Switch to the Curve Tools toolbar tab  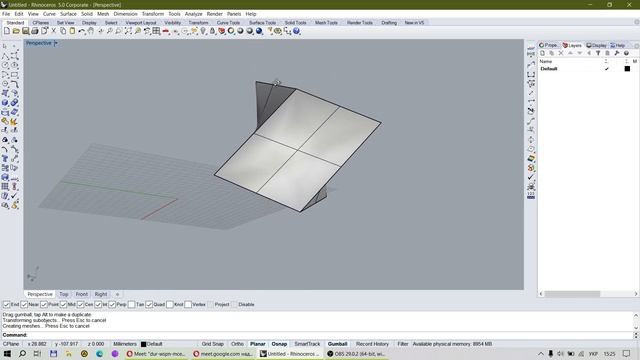pos(228,23)
